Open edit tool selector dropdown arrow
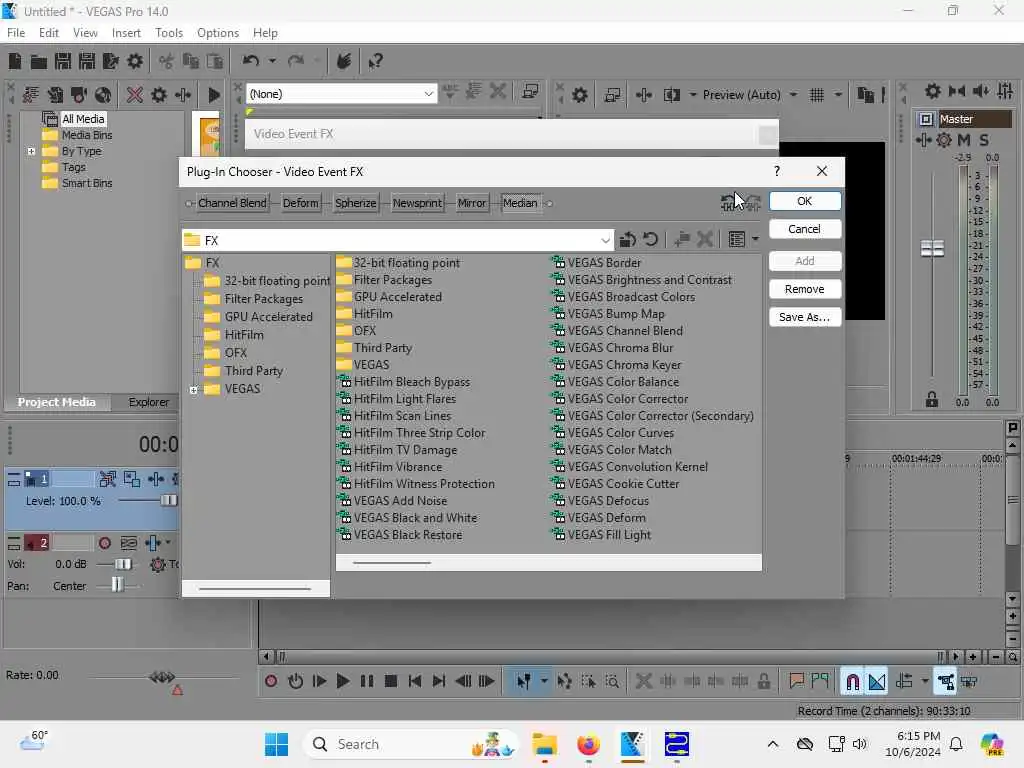This screenshot has width=1024, height=768. coord(543,682)
